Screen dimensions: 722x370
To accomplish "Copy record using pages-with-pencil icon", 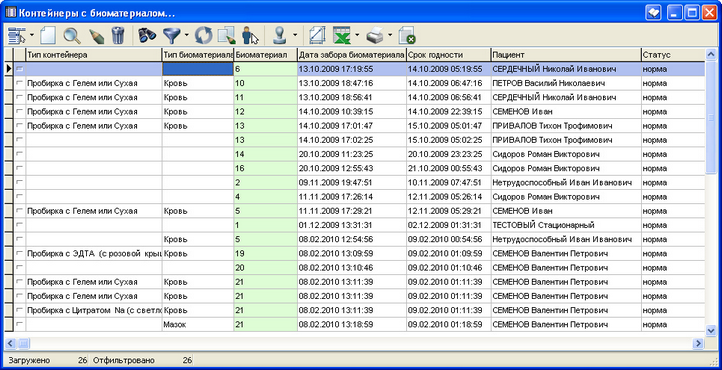I will [226, 35].
